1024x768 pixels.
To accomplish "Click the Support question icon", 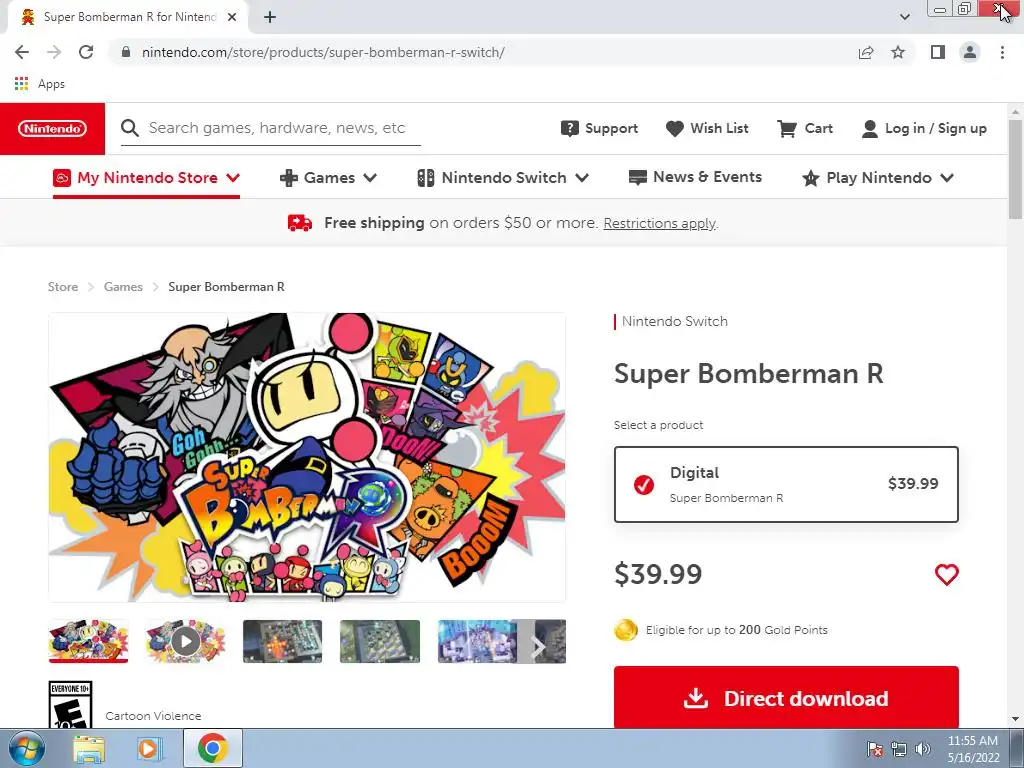I will (570, 128).
